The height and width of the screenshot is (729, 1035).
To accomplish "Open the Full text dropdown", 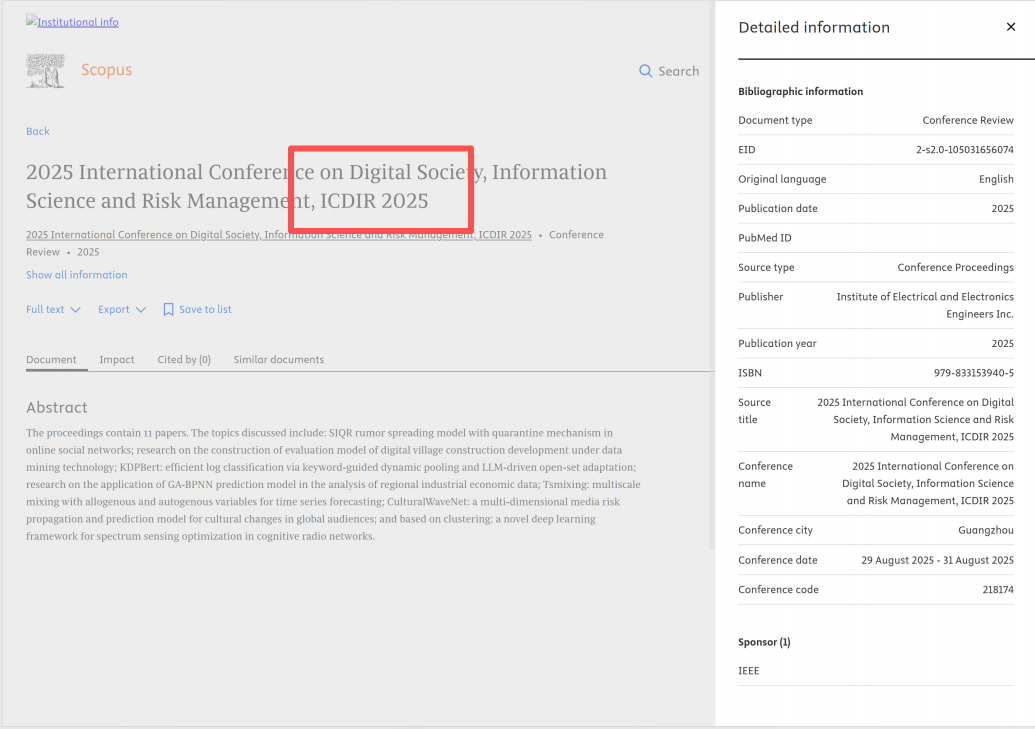I will (x=53, y=310).
